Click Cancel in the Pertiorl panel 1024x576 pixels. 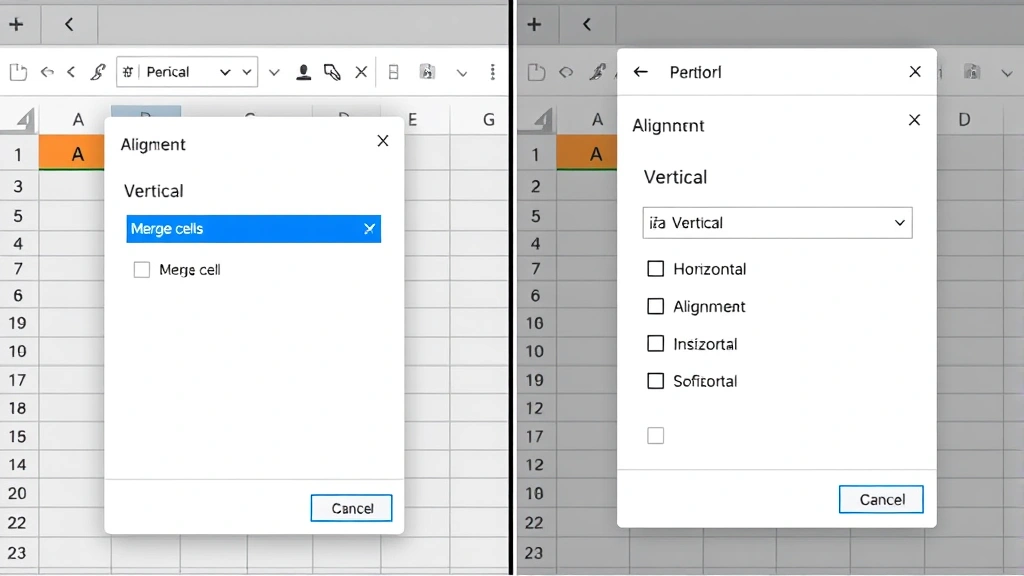pos(880,499)
